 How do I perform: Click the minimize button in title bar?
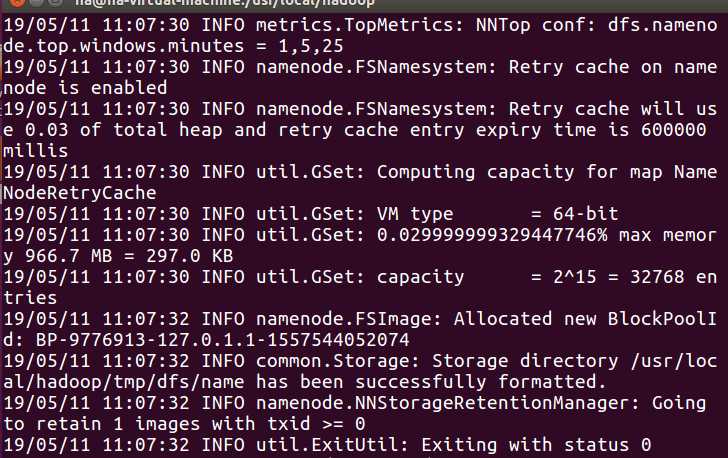(x=37, y=2)
